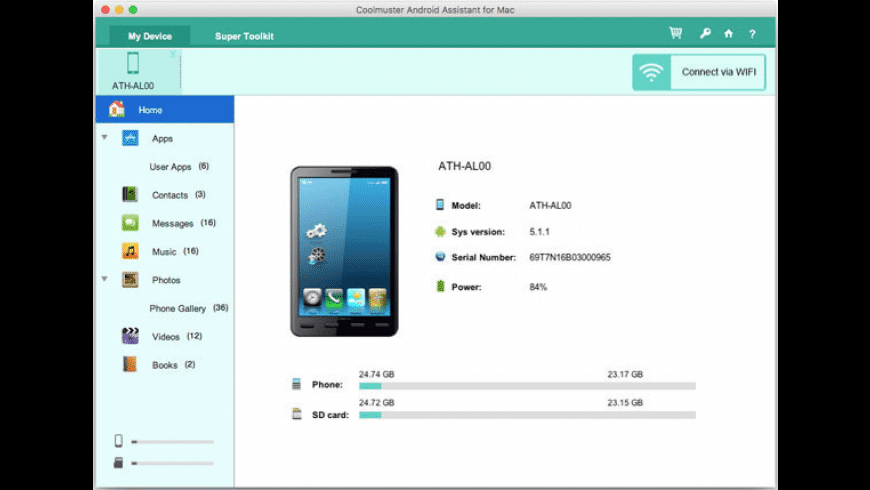Click the SD card storage usage bar
Image resolution: width=870 pixels, height=490 pixels.
tap(527, 415)
